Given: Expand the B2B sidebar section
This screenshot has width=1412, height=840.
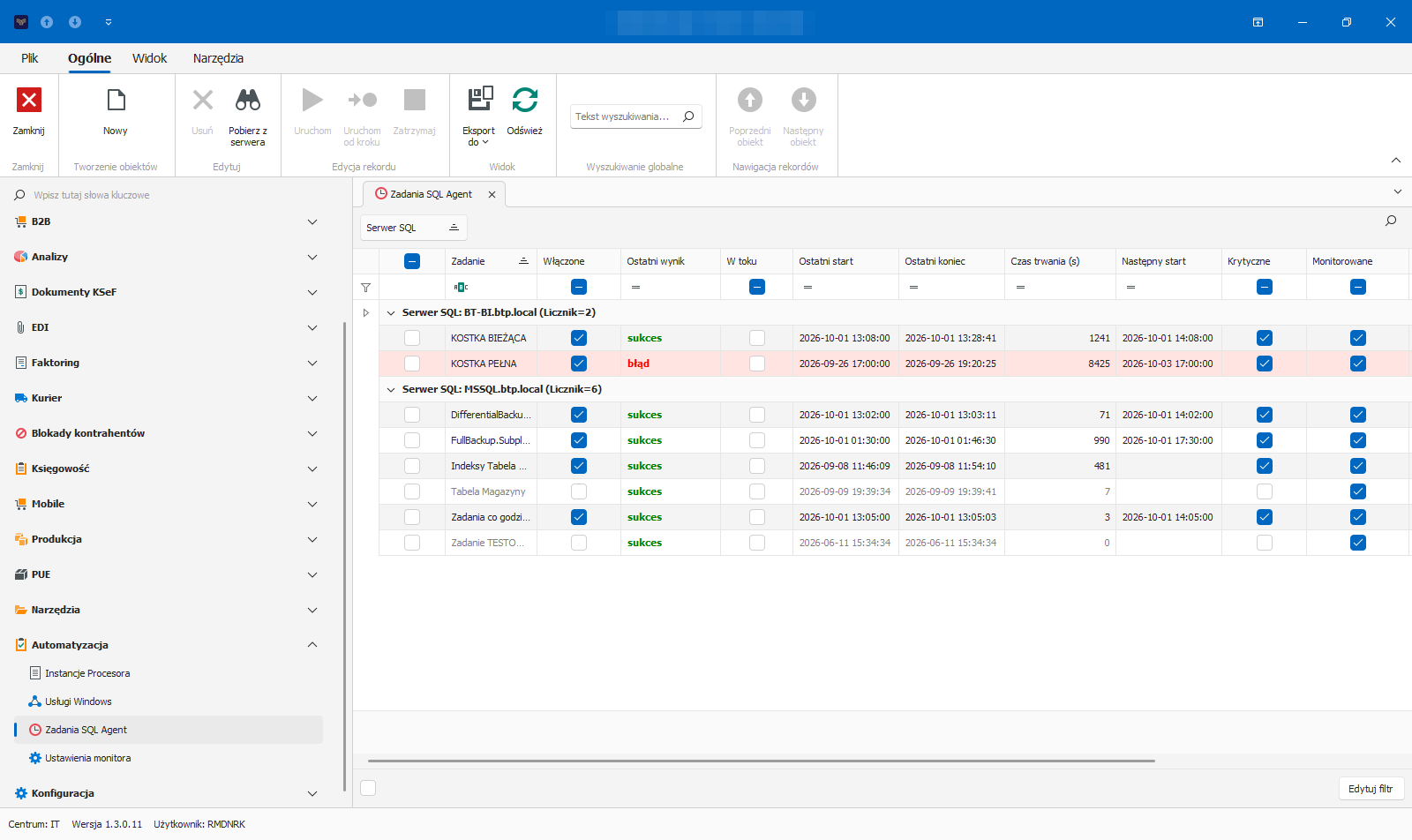Looking at the screenshot, I should coord(312,221).
